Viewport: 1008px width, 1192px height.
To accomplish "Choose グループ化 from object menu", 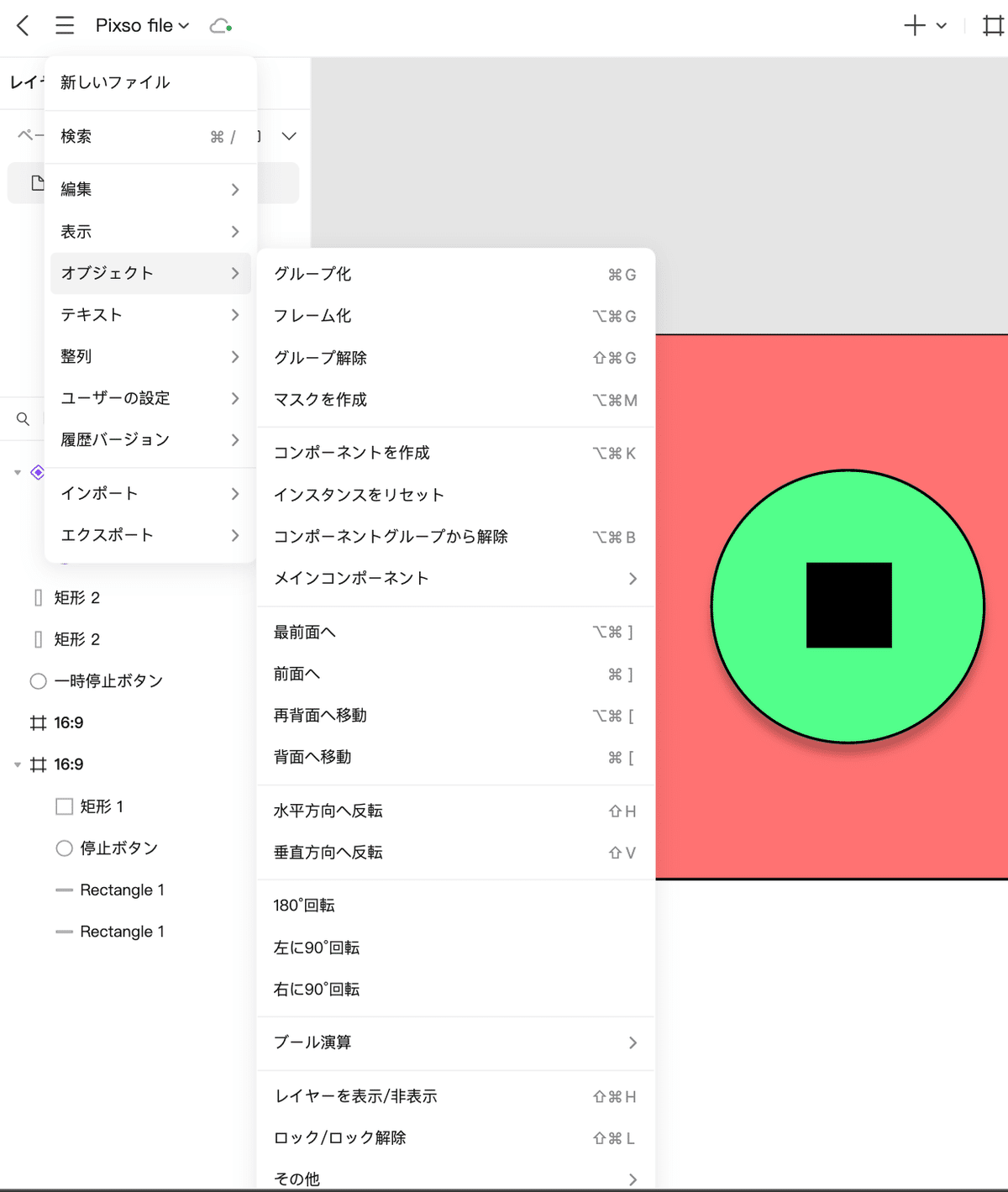I will (455, 274).
